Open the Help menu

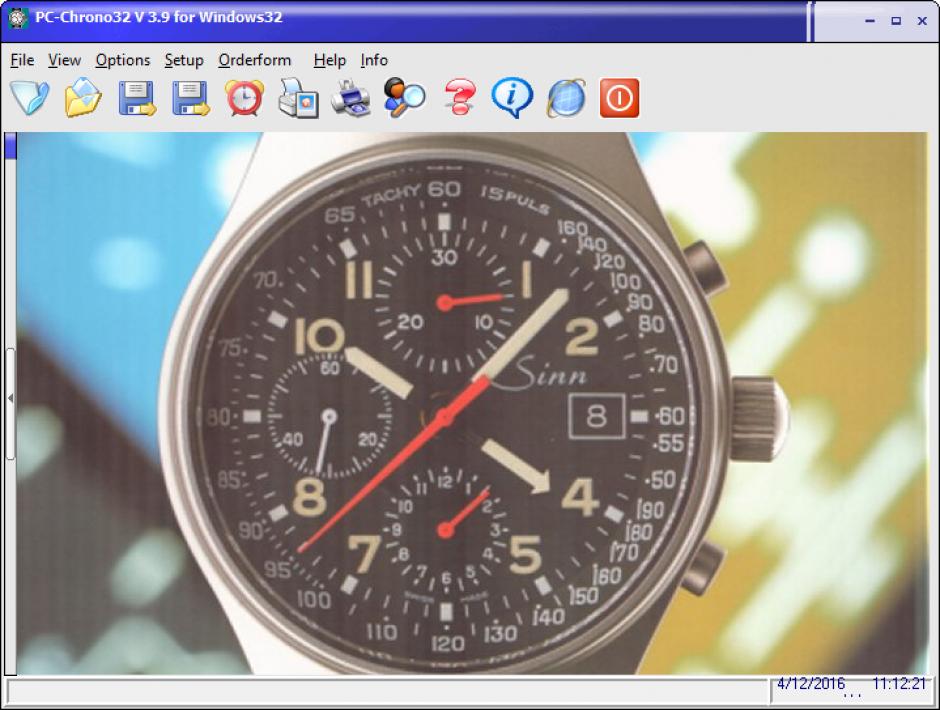[x=330, y=60]
